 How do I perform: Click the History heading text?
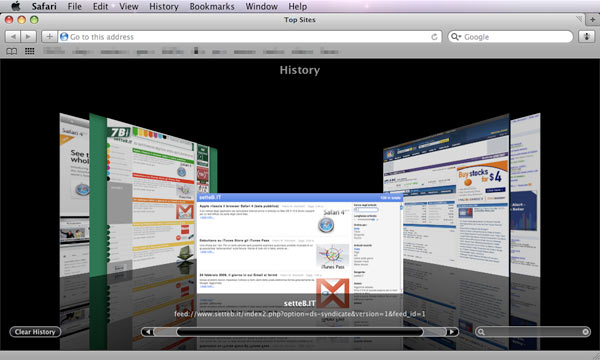[300, 70]
